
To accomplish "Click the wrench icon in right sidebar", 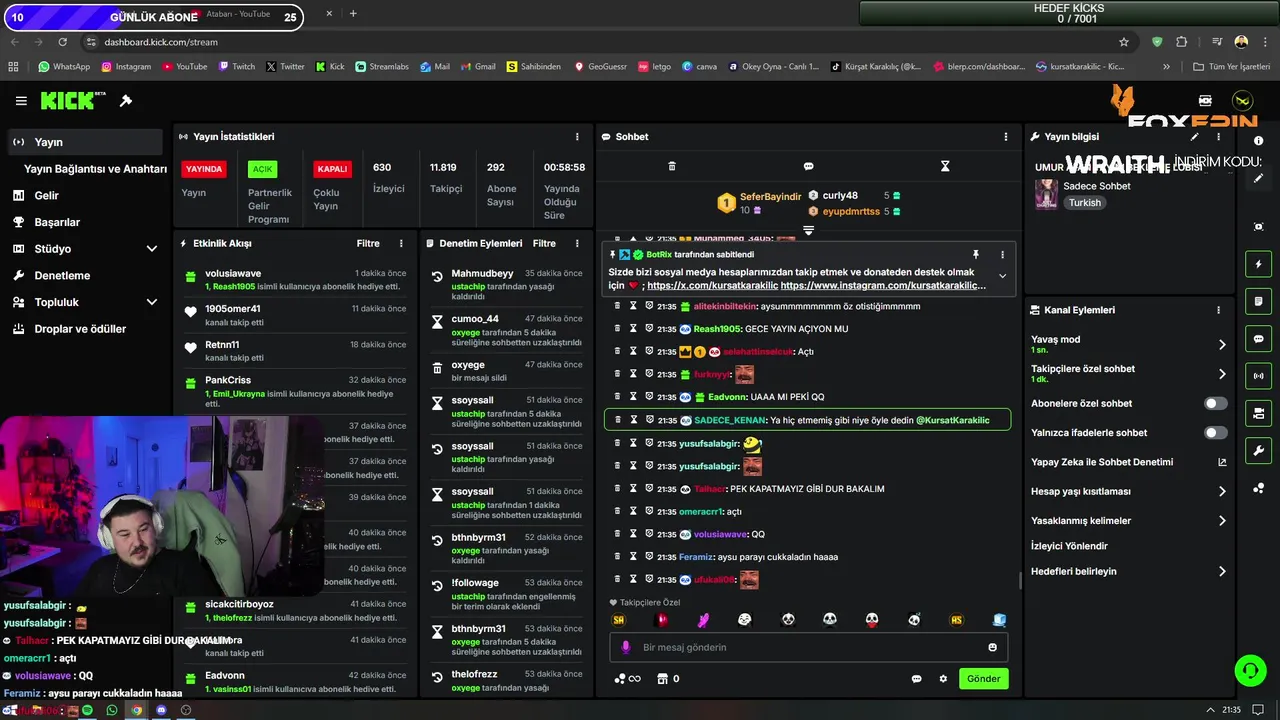I will 1259,450.
